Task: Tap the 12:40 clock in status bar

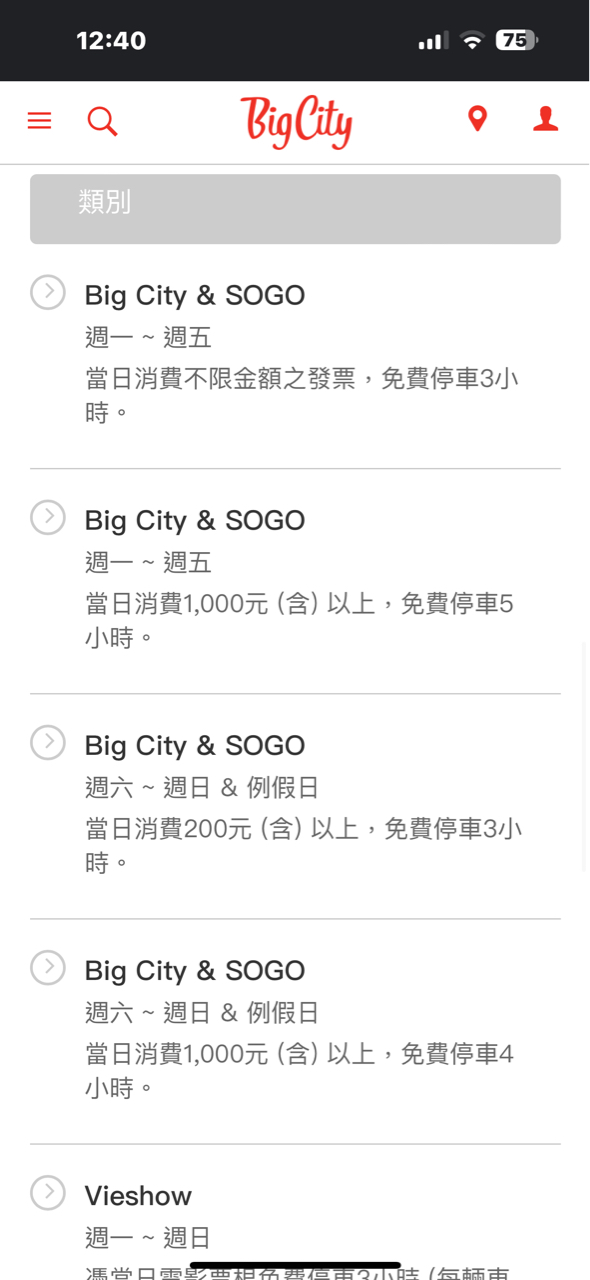Action: 111,41
